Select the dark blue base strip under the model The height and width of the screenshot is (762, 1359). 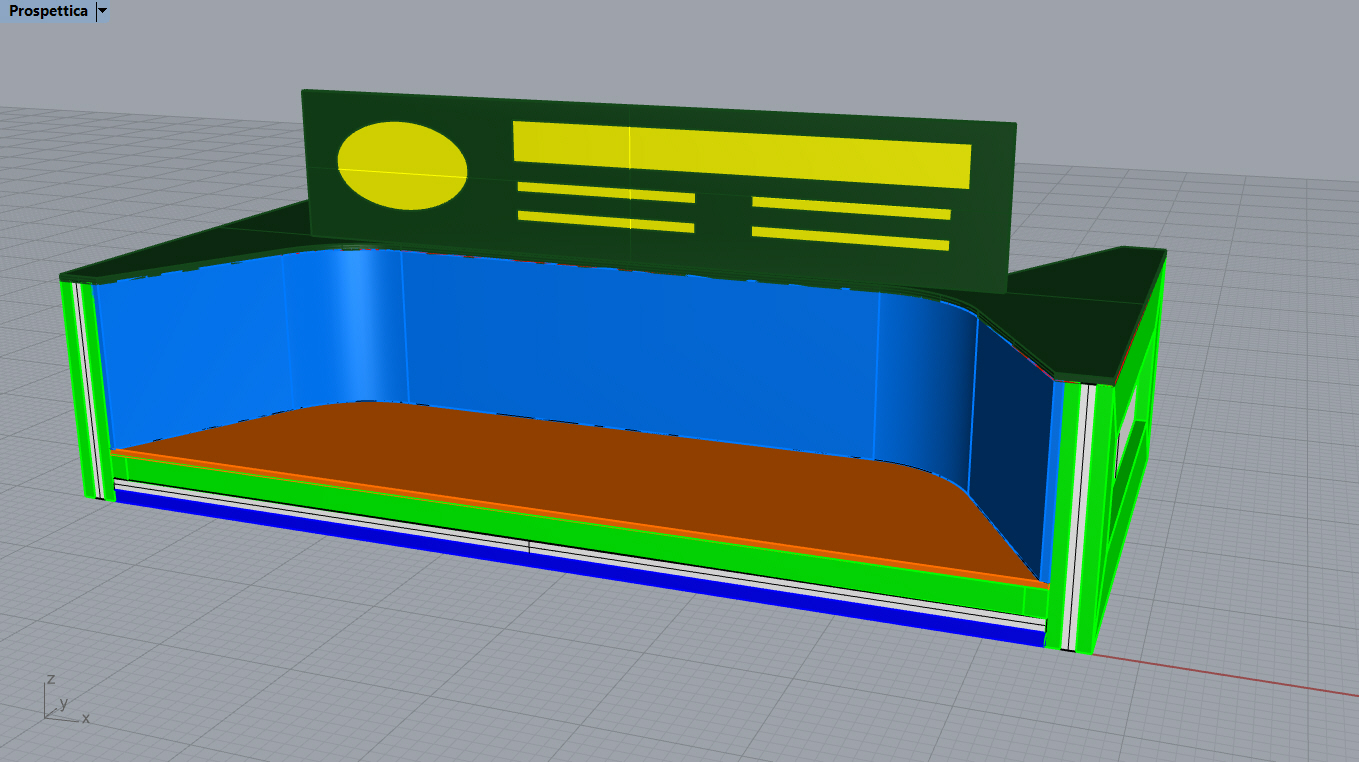pyautogui.click(x=580, y=567)
